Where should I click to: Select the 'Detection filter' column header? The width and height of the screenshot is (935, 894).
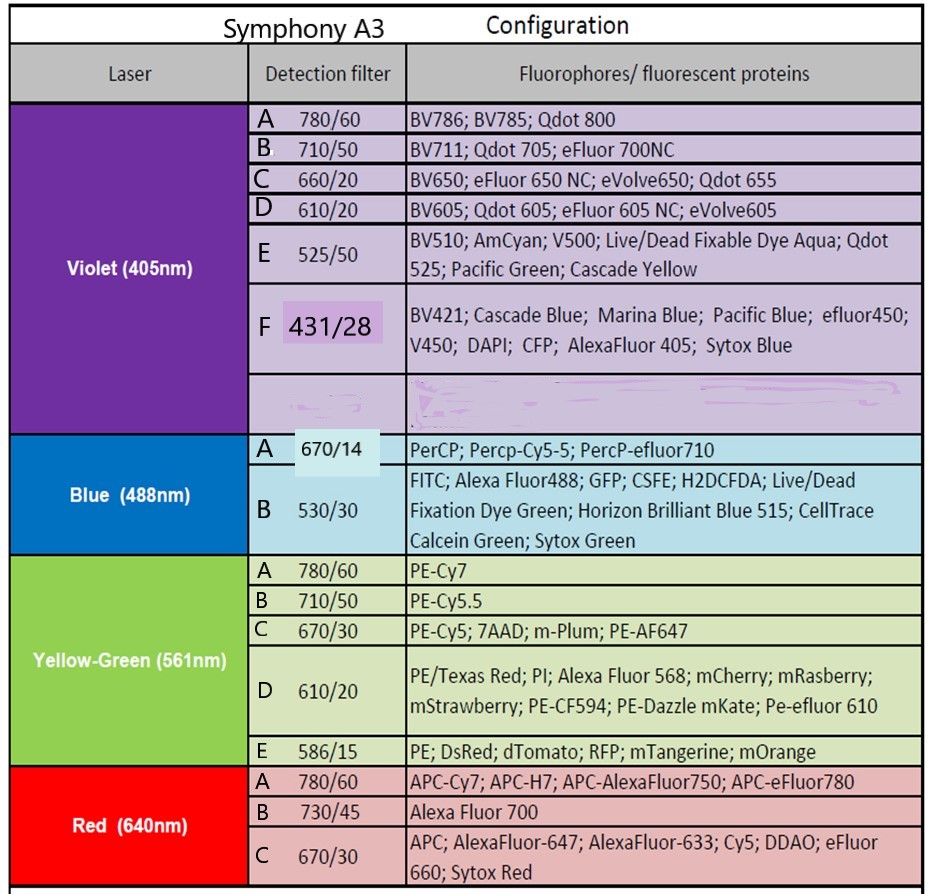click(x=327, y=73)
